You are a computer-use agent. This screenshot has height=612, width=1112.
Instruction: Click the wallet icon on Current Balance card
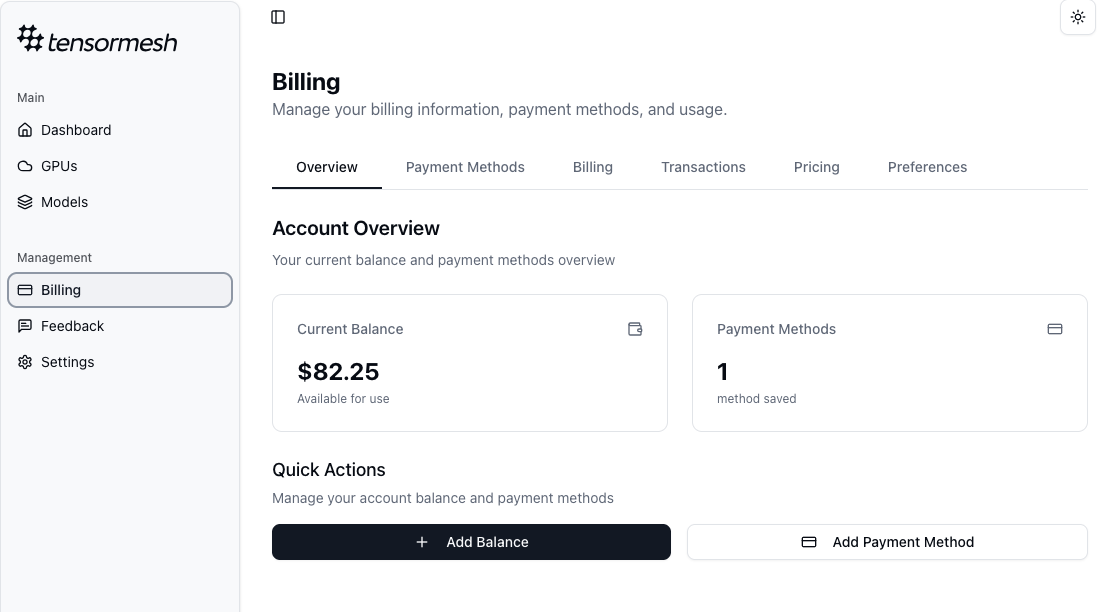(x=635, y=329)
